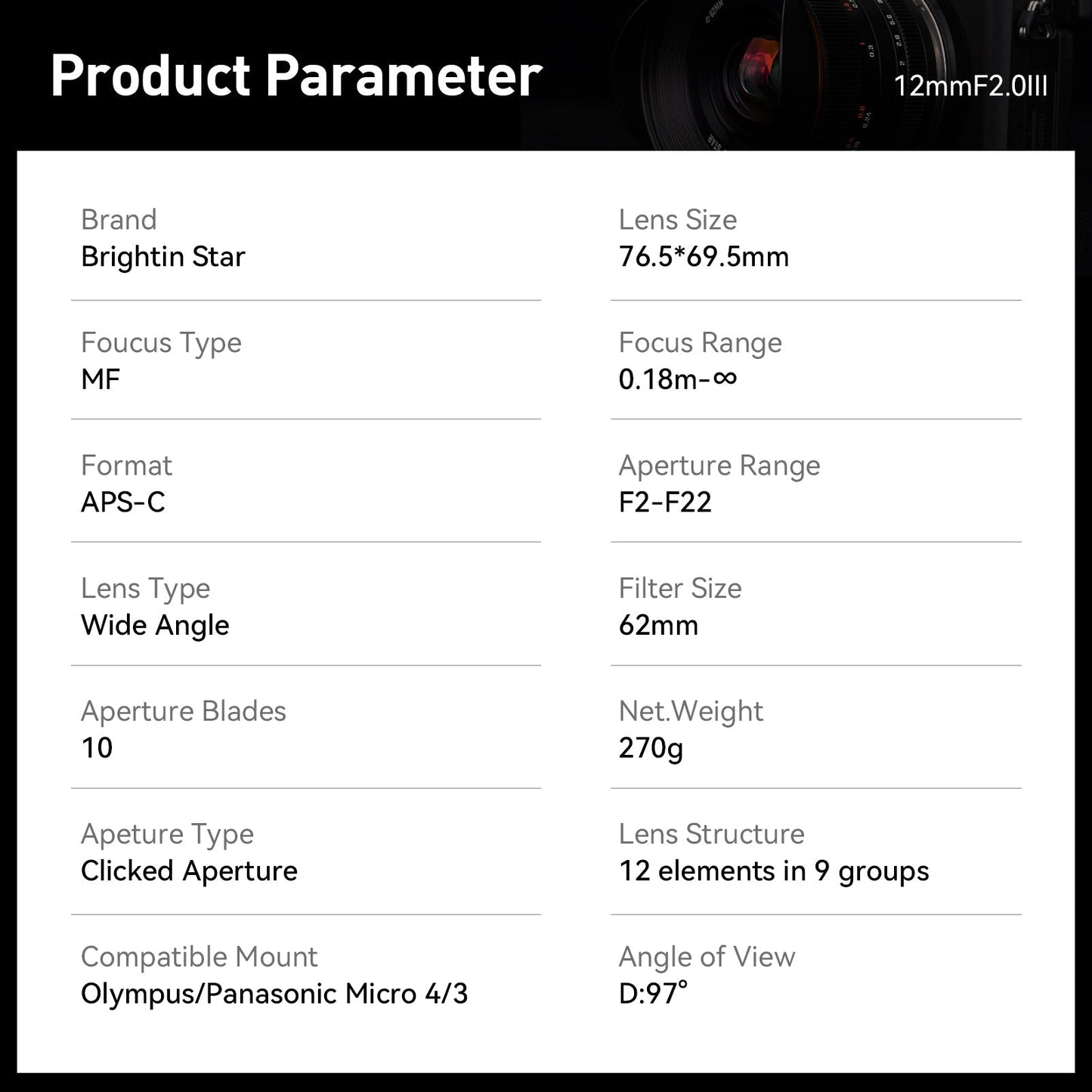Click the Focus Range value 0.18m-∞
1092x1092 pixels.
678,379
